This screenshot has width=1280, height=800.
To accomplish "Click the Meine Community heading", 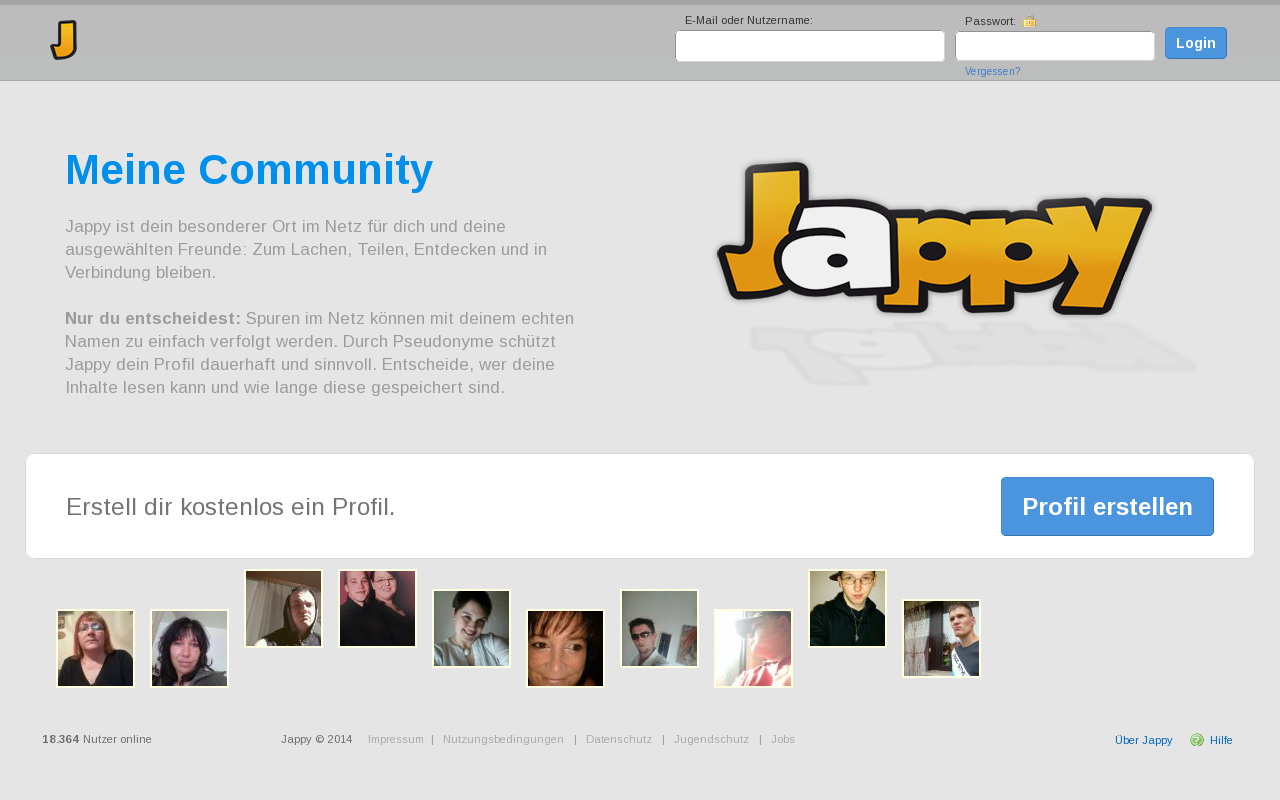I will (249, 170).
